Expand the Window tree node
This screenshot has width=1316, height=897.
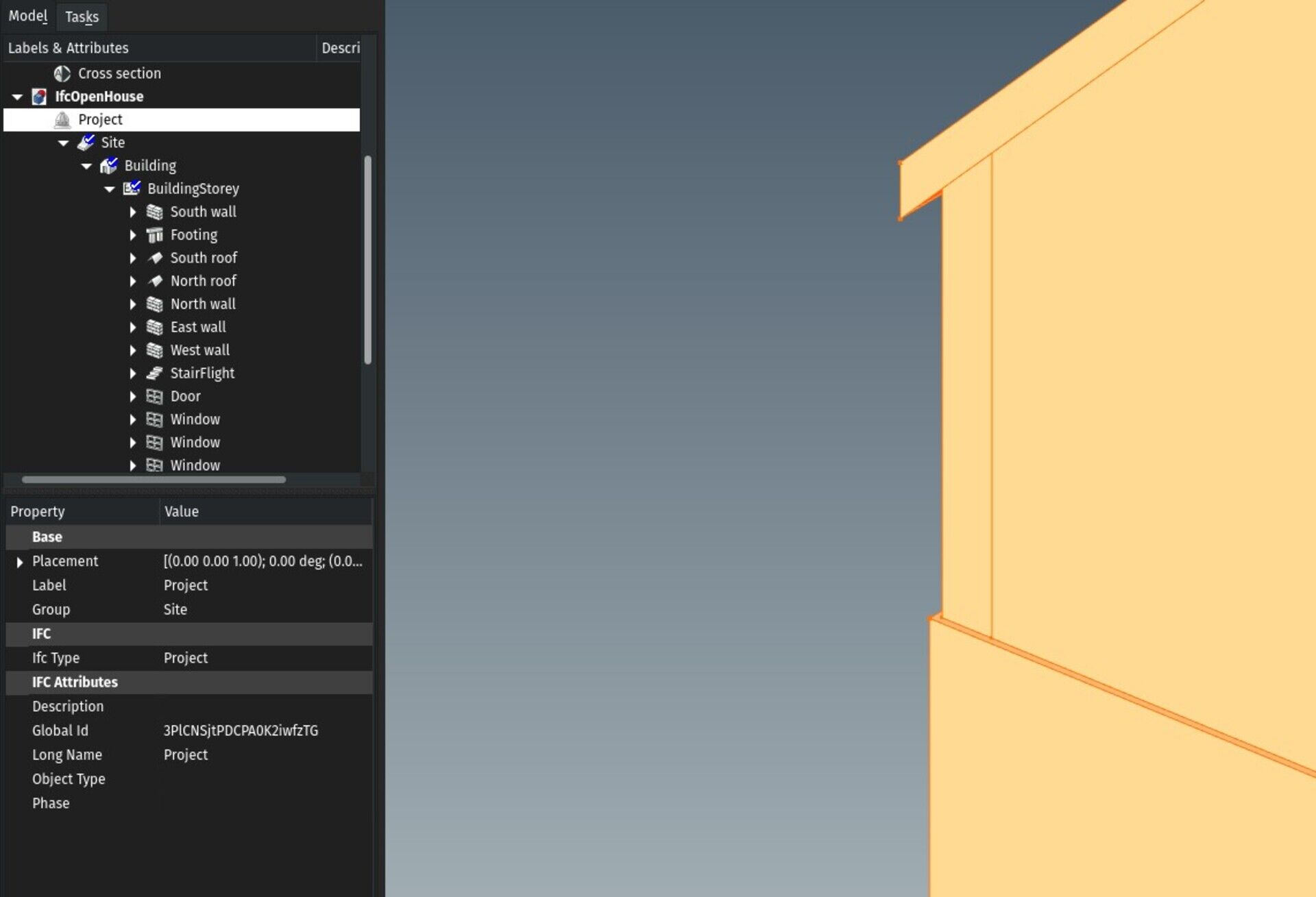pos(133,418)
